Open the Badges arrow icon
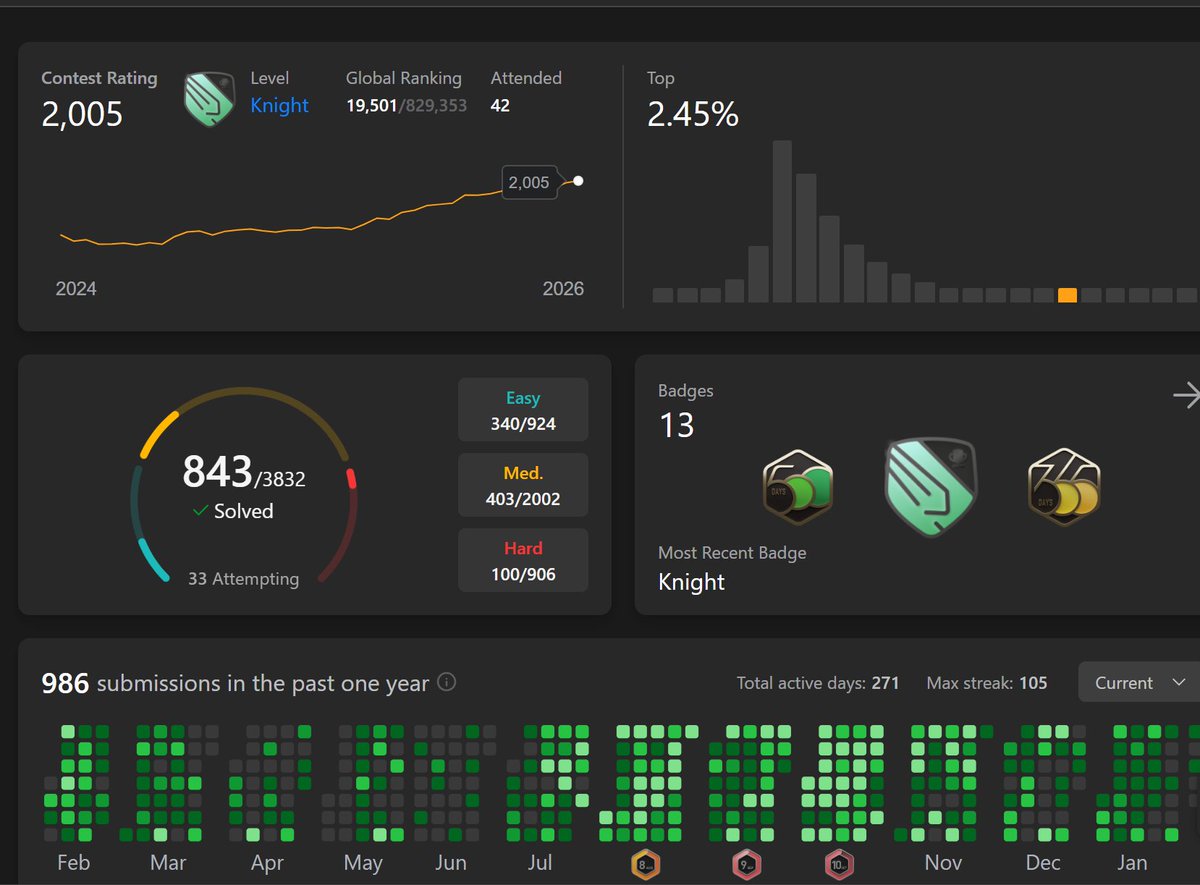 coord(1186,396)
